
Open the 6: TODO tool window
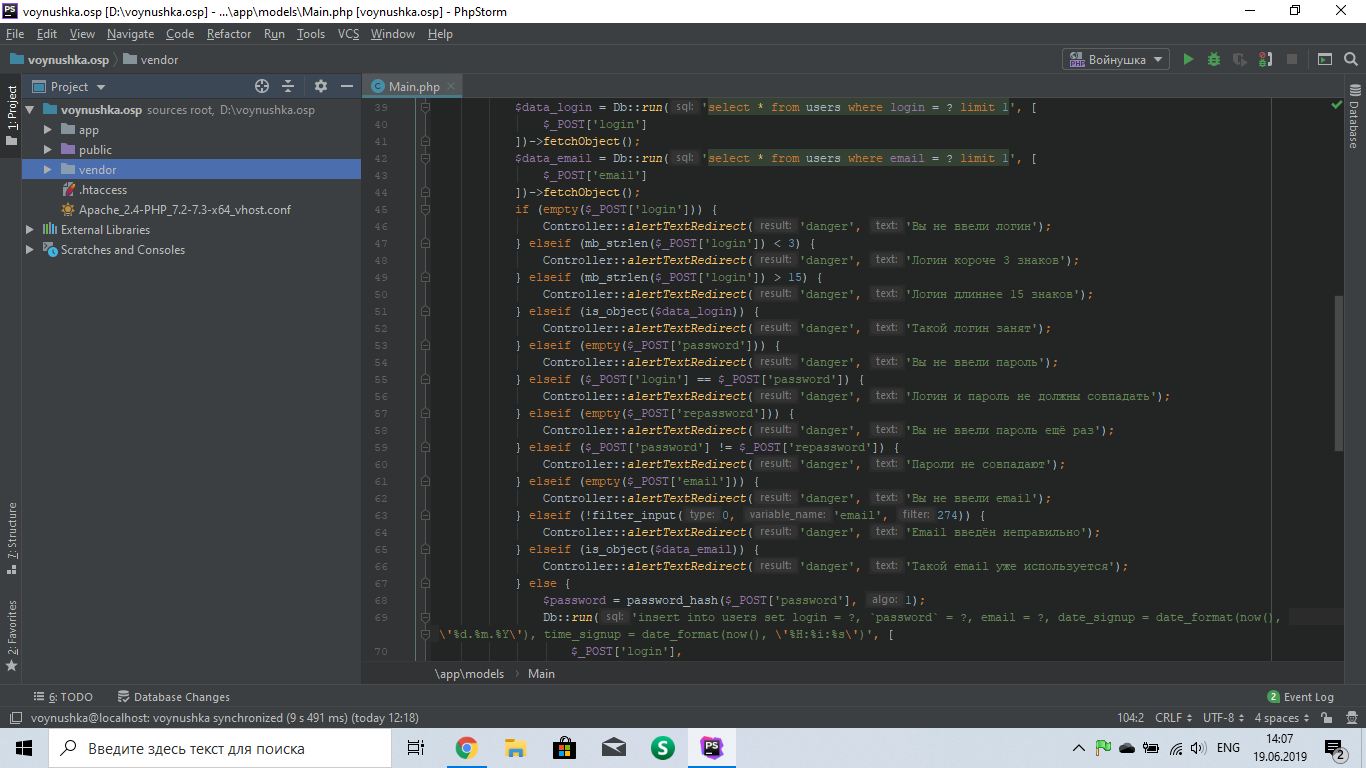click(x=63, y=697)
